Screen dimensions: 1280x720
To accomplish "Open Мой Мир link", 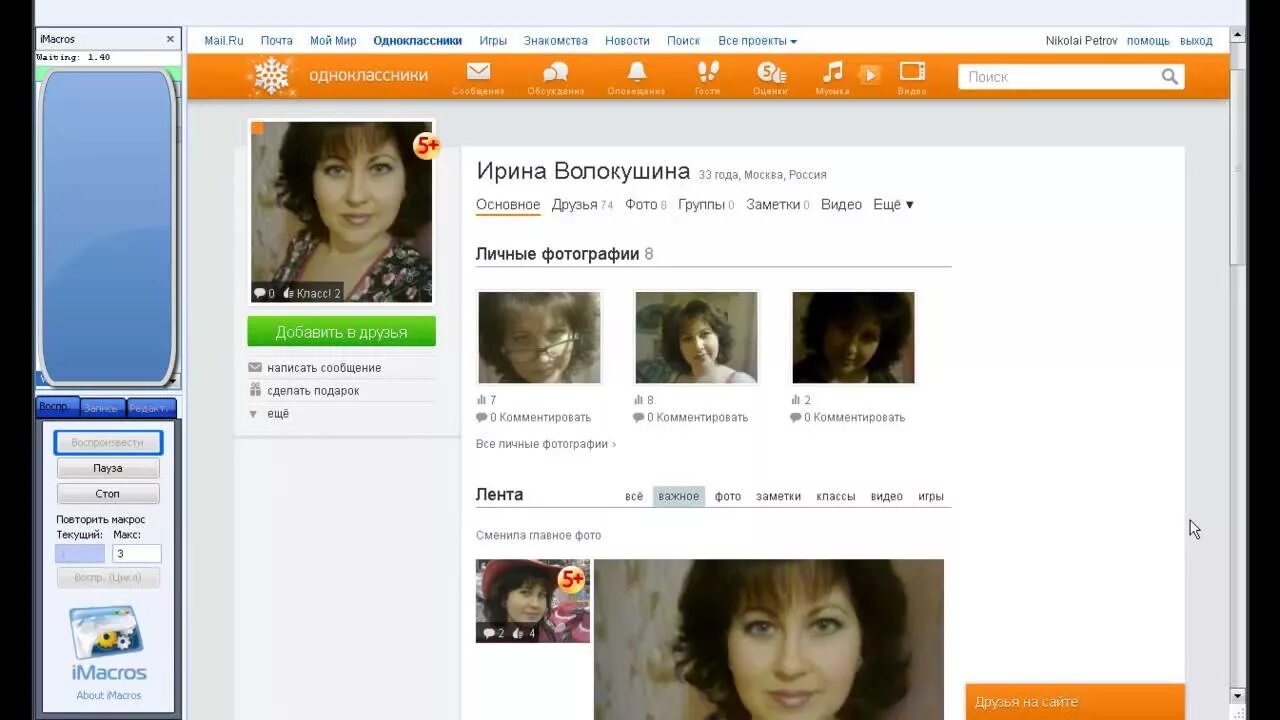I will pyautogui.click(x=333, y=41).
